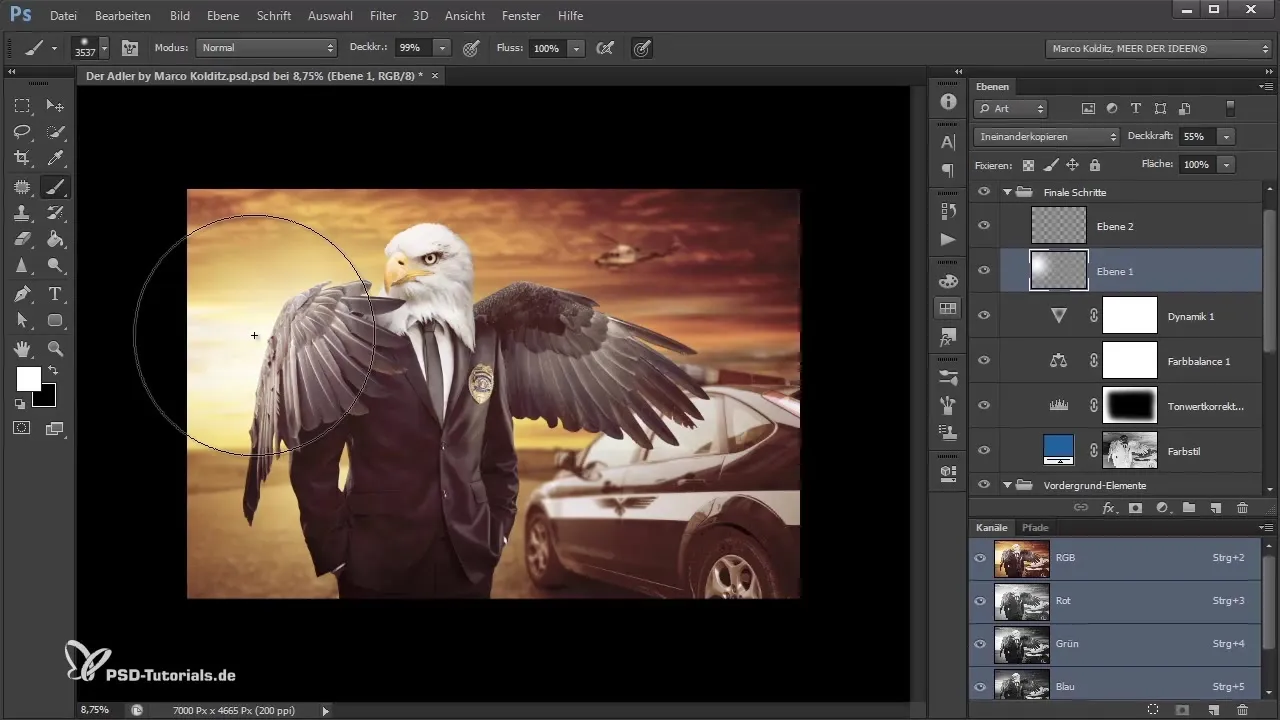
Task: Select the Horizontal Type tool
Action: 56,294
